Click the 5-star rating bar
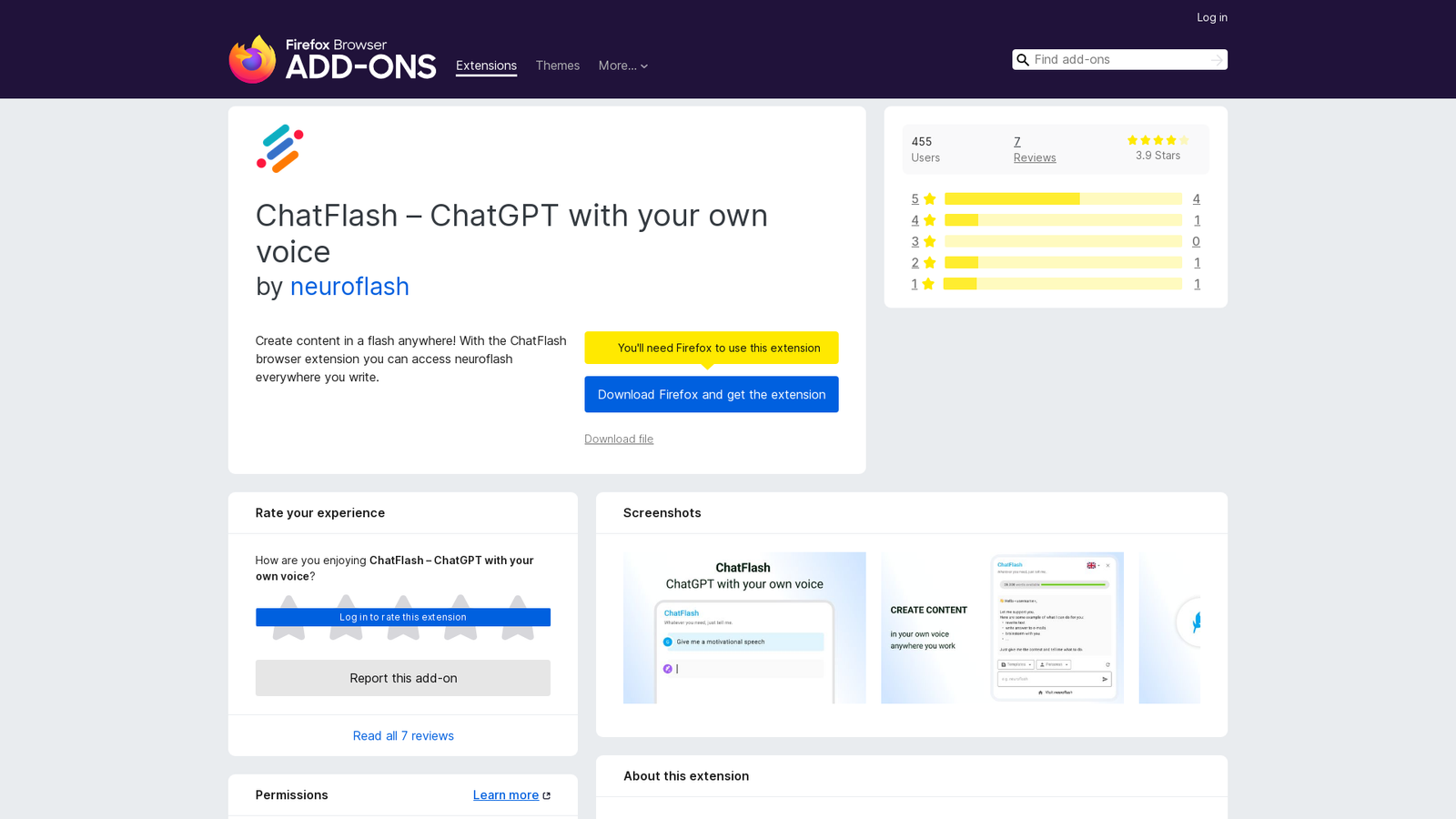This screenshot has width=1456, height=819. 1063,199
